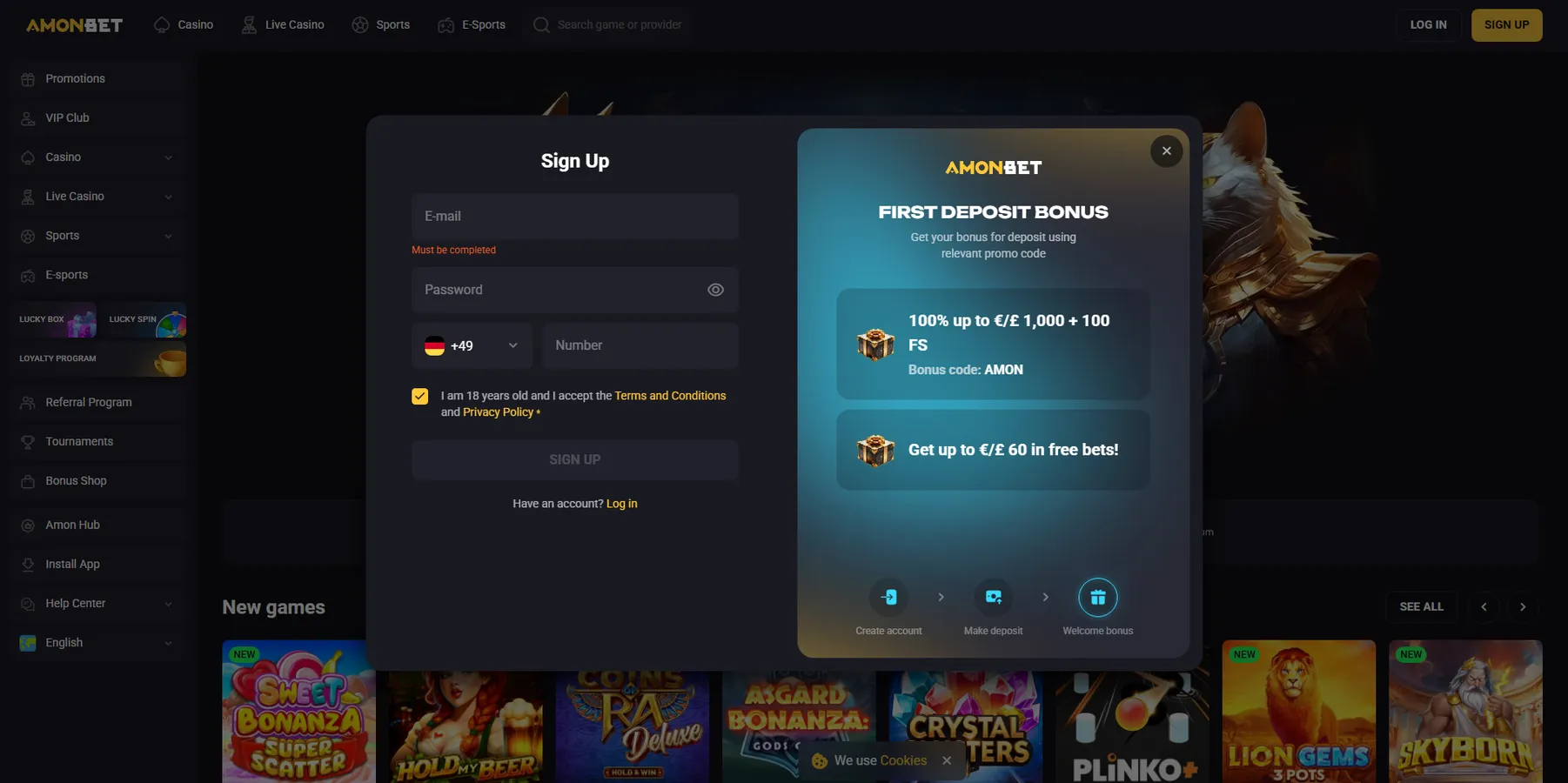Focus the E-mail input field
The width and height of the screenshot is (1568, 783).
tap(575, 217)
